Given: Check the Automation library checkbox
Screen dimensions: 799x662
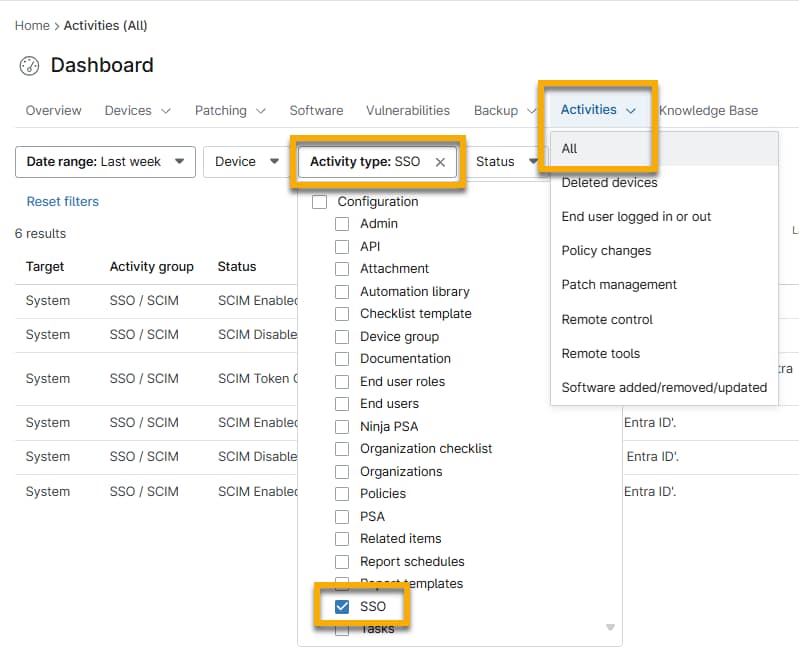Looking at the screenshot, I should click(x=342, y=292).
